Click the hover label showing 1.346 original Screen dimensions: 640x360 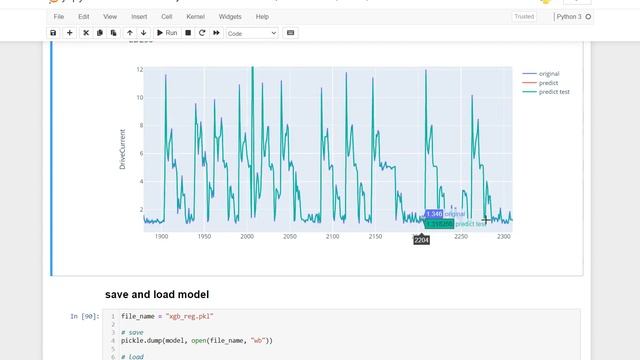[x=445, y=214]
